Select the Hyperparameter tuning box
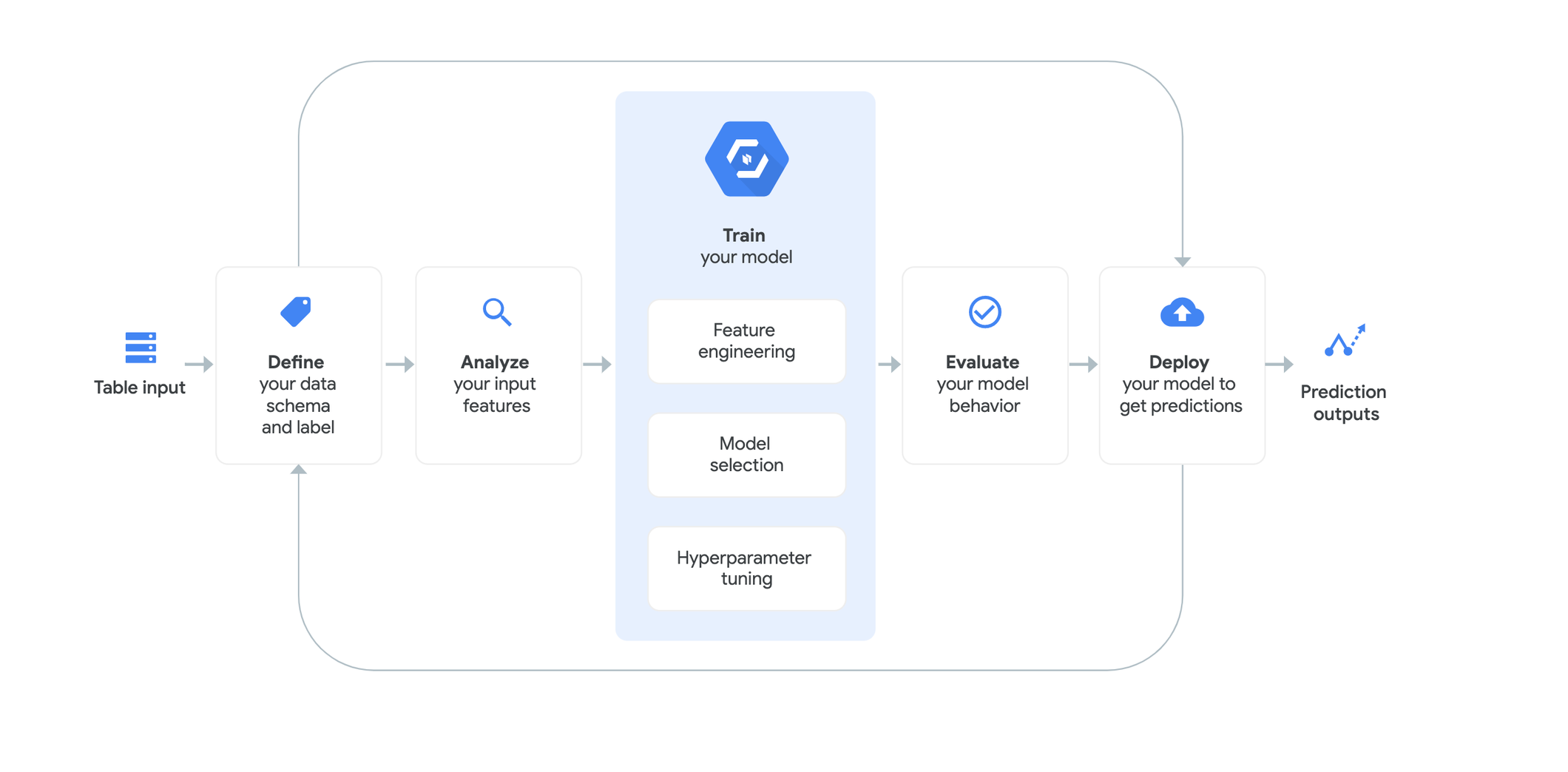Image resolution: width=1568 pixels, height=772 pixels. (x=747, y=569)
